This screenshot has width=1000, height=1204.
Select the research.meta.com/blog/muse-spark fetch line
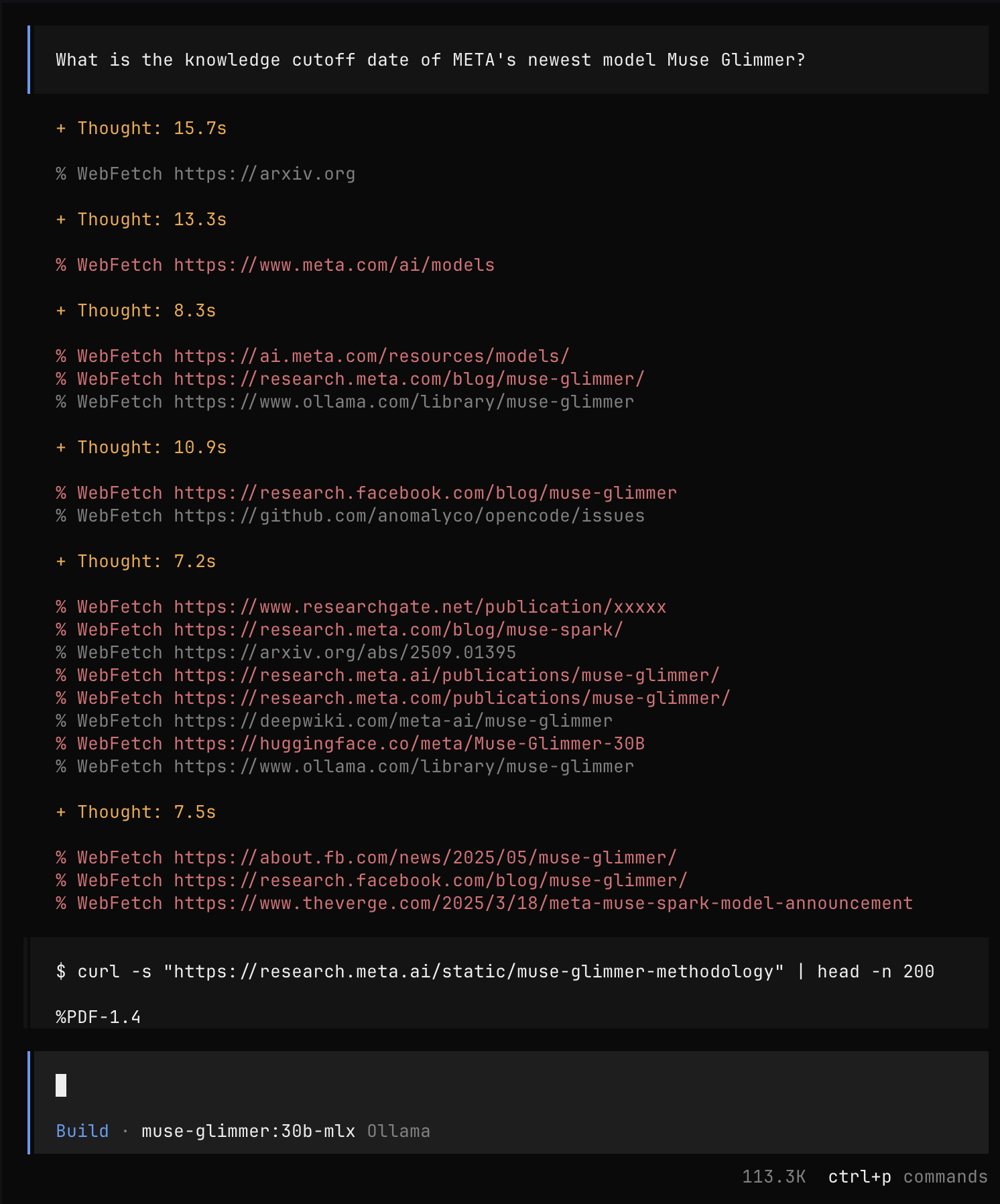(340, 629)
